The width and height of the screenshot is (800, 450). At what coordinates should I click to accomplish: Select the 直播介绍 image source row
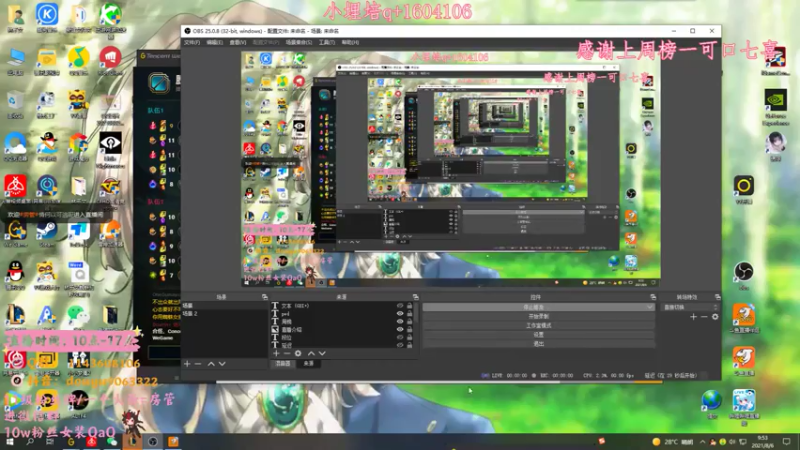pyautogui.click(x=342, y=330)
